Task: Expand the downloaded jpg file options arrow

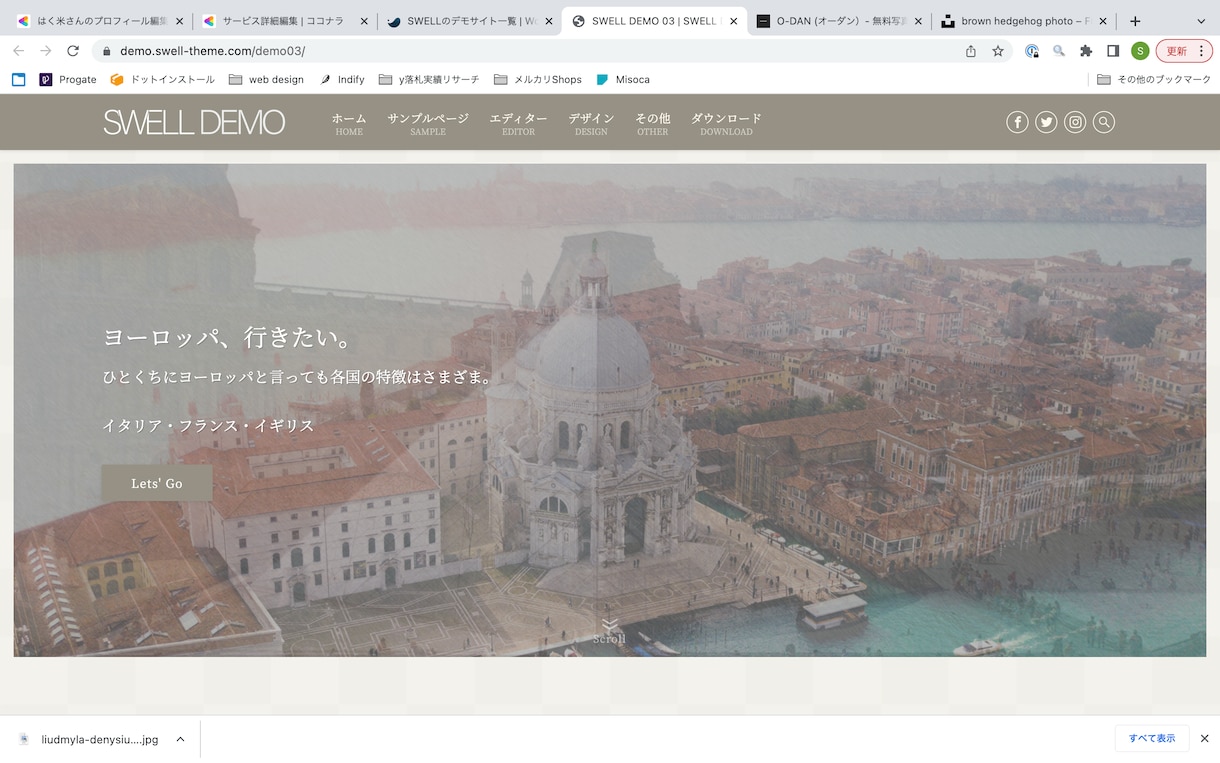Action: (x=180, y=740)
